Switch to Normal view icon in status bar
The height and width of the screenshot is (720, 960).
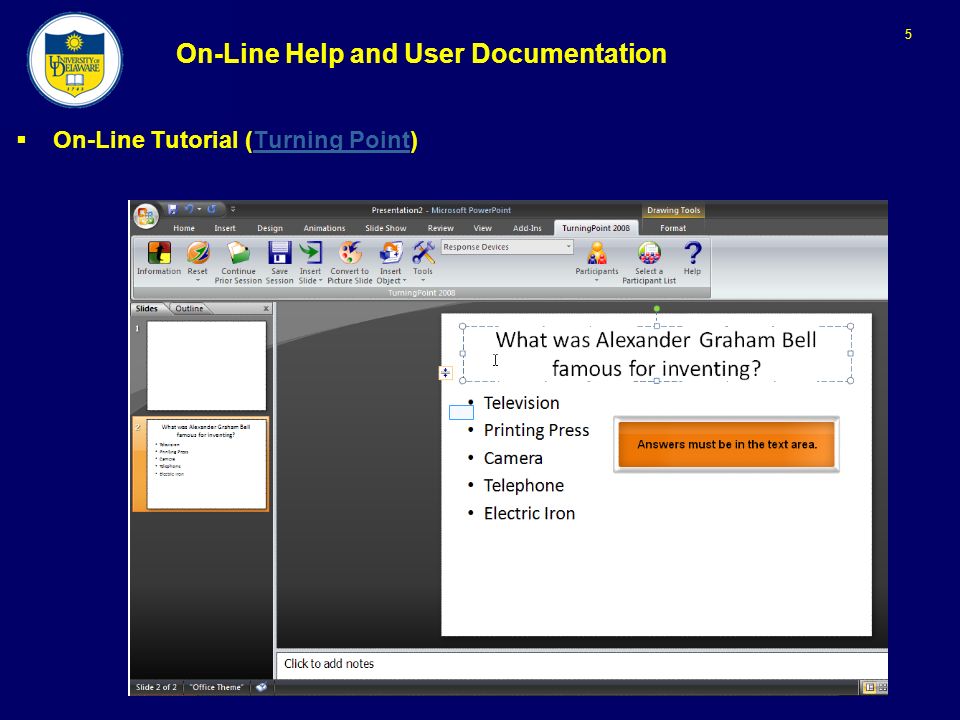pyautogui.click(x=869, y=687)
